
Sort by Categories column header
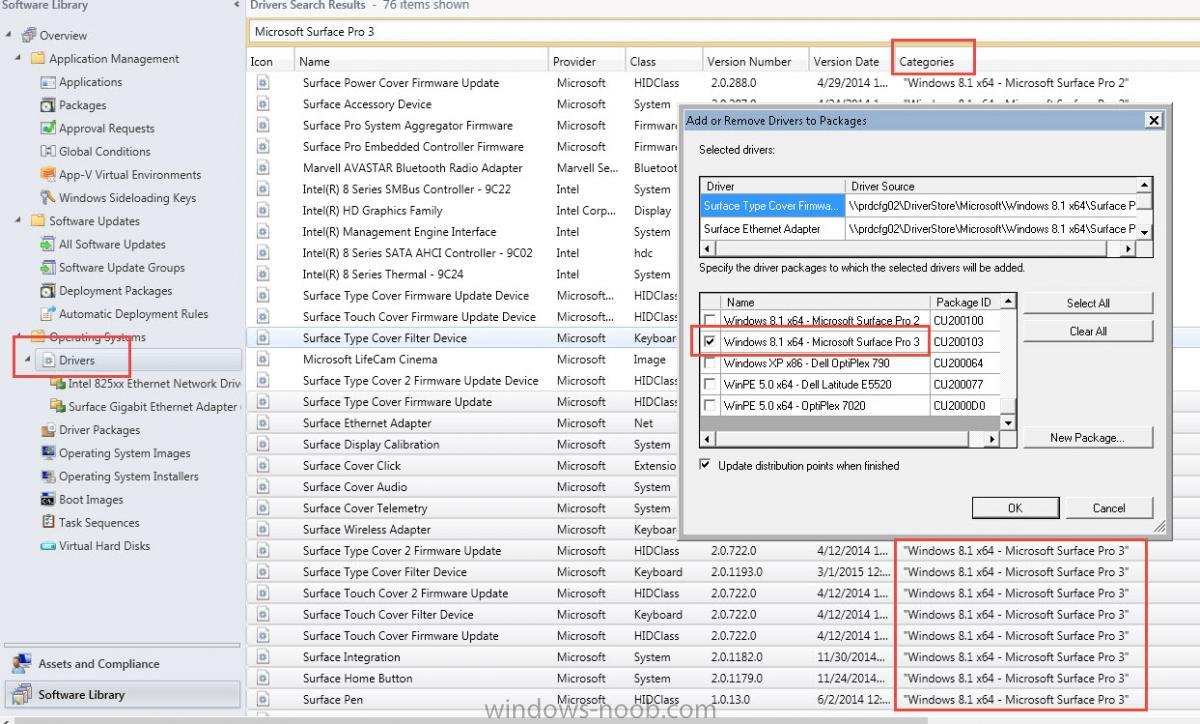click(x=927, y=61)
